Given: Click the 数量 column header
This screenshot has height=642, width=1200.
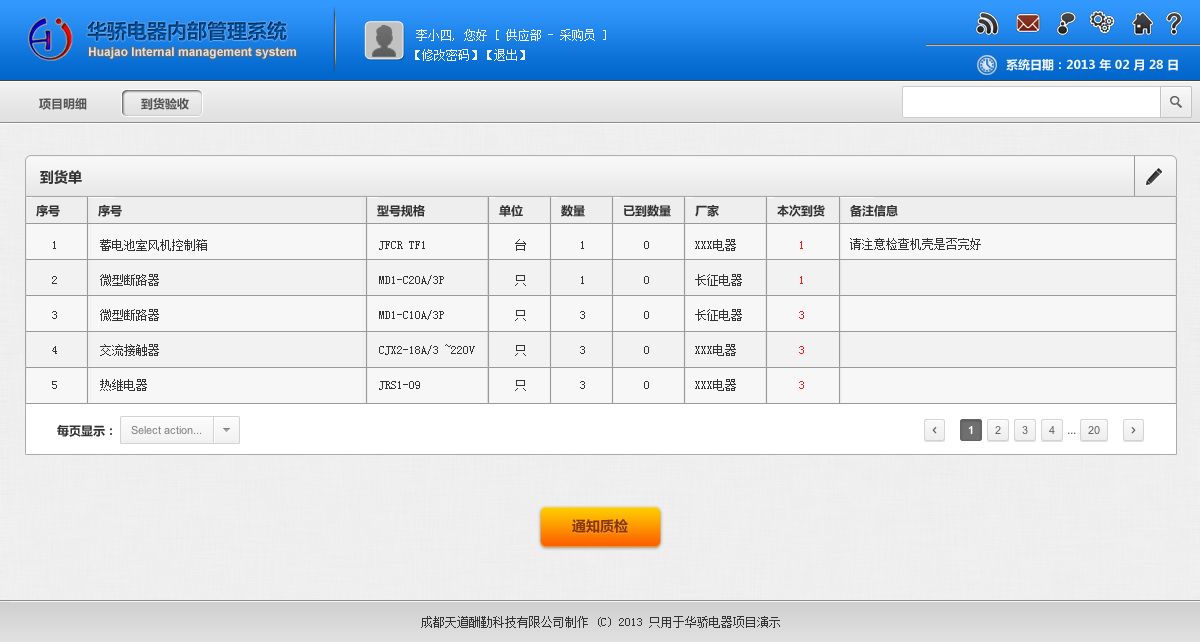Looking at the screenshot, I should 573,211.
